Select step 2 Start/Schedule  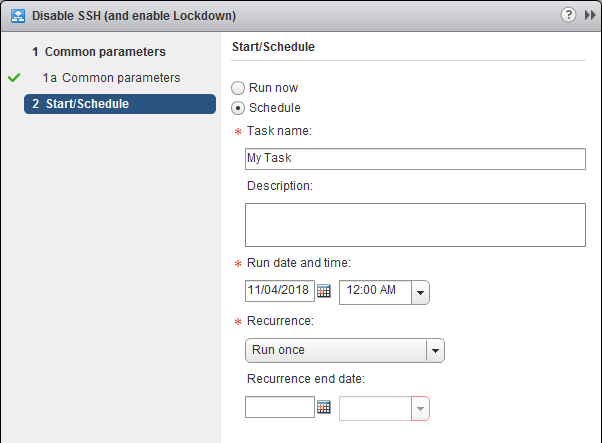click(x=118, y=104)
